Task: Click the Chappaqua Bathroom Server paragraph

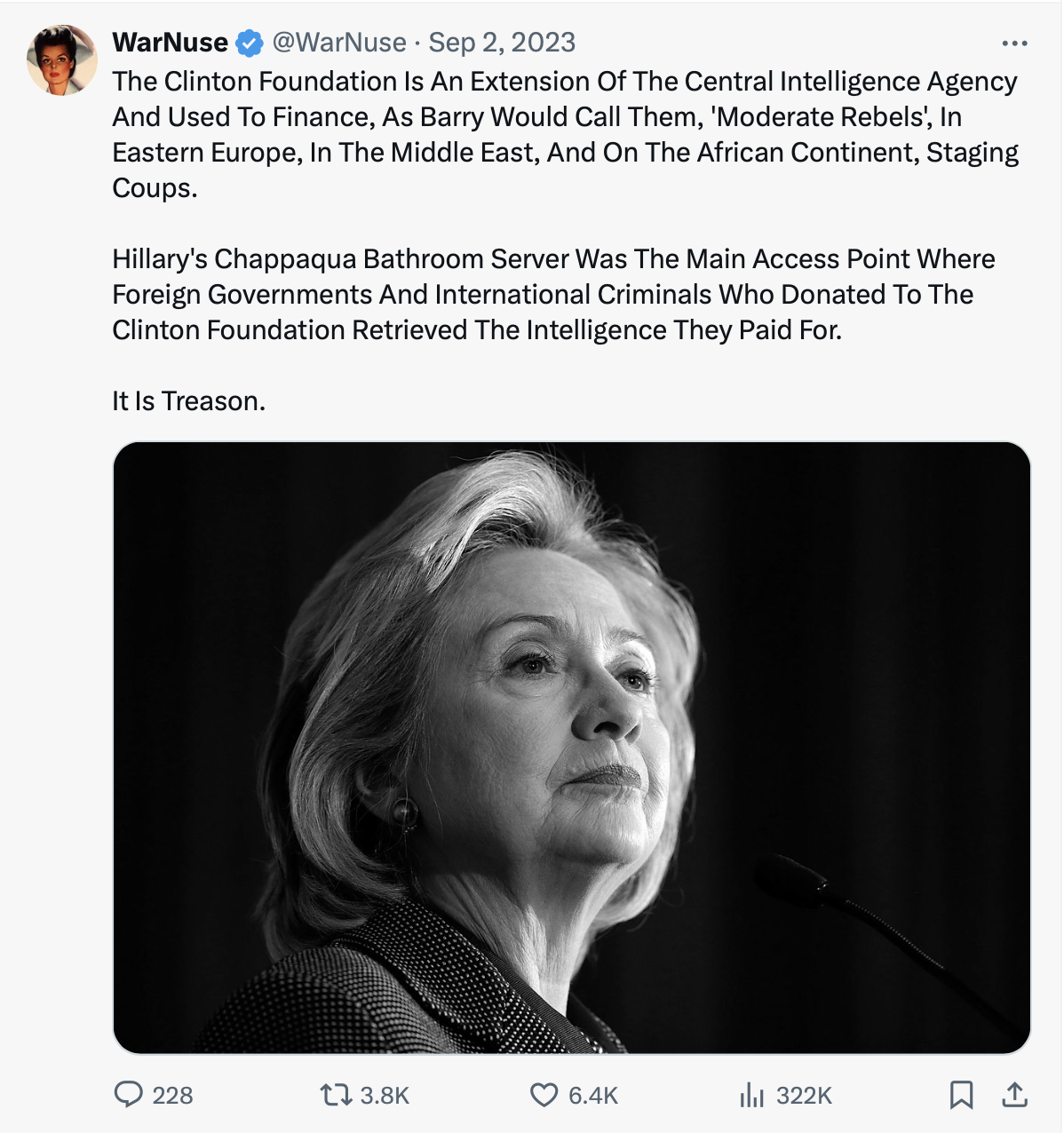Action: 553,294
